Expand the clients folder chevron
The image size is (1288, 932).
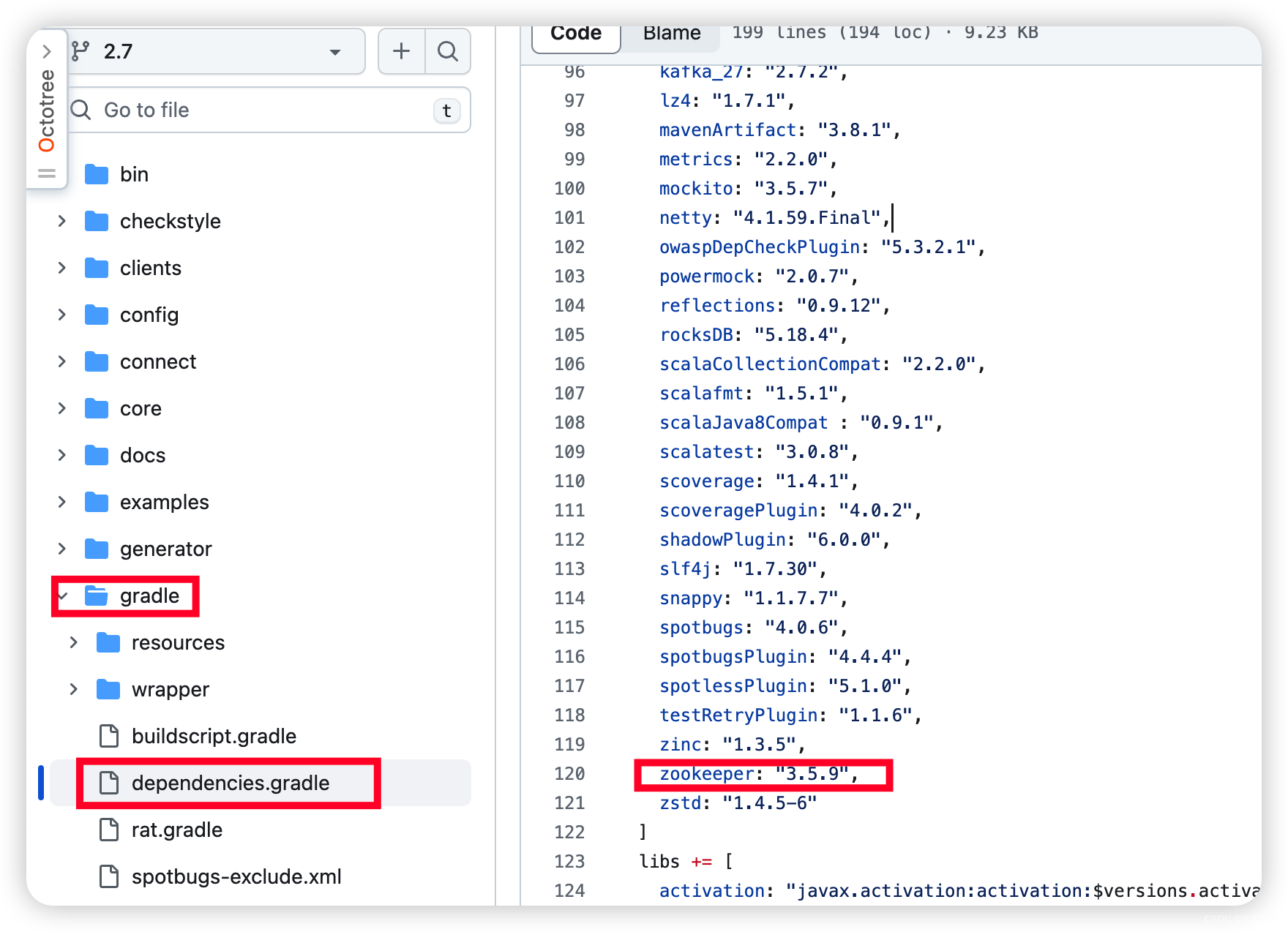point(62,268)
